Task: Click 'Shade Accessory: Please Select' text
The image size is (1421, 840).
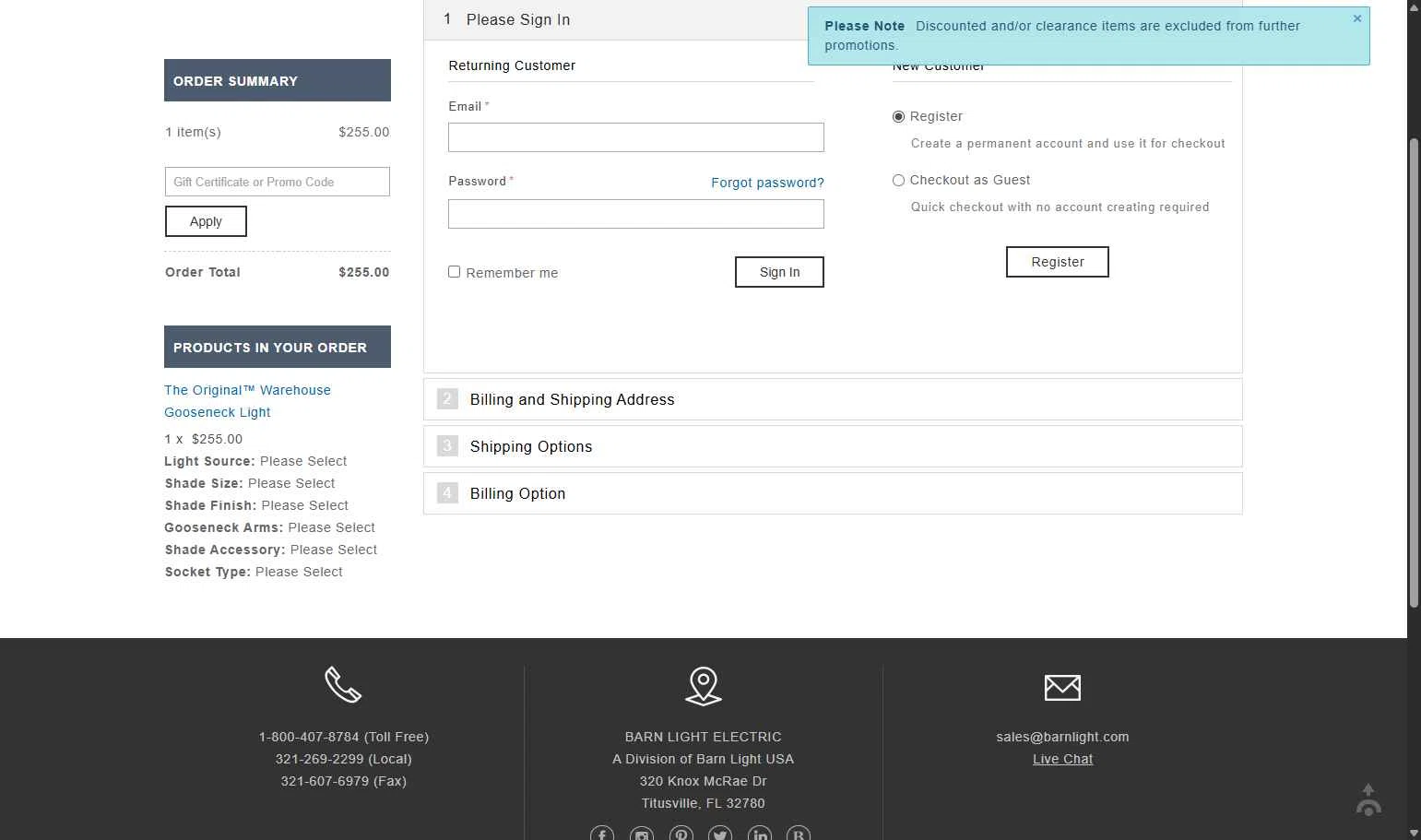Action: point(271,550)
